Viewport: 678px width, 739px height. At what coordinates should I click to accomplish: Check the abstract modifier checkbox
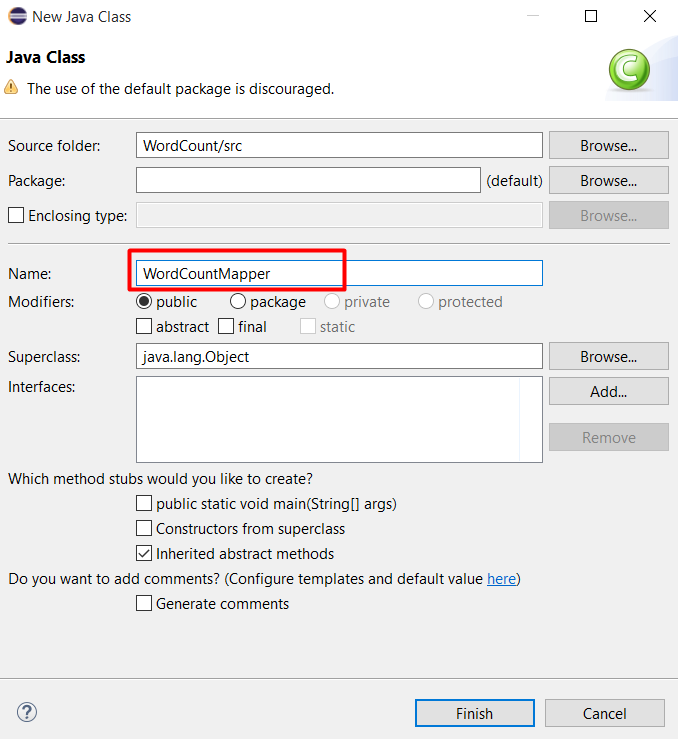coord(144,326)
